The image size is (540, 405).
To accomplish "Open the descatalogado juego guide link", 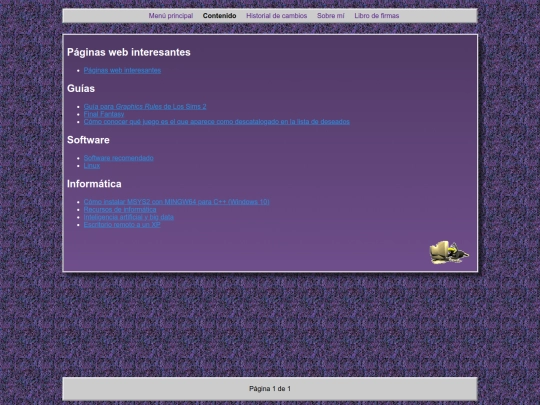I will pos(217,122).
